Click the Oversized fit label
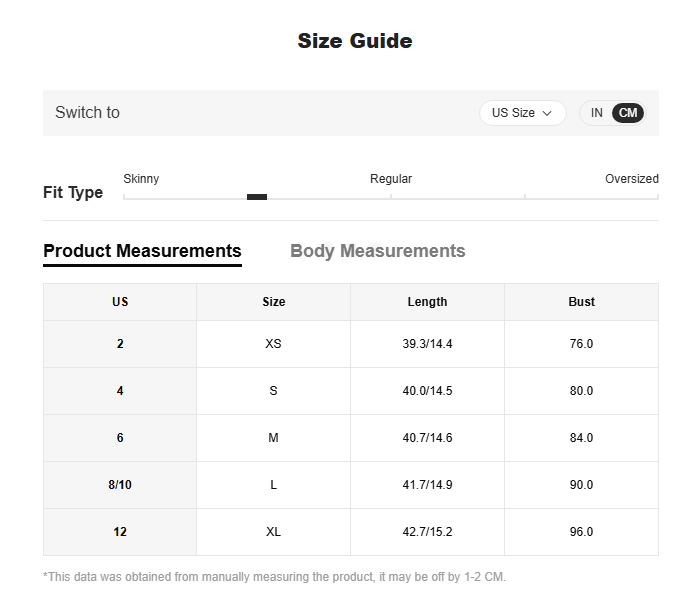Screen dimensions: 674x598 [x=631, y=178]
